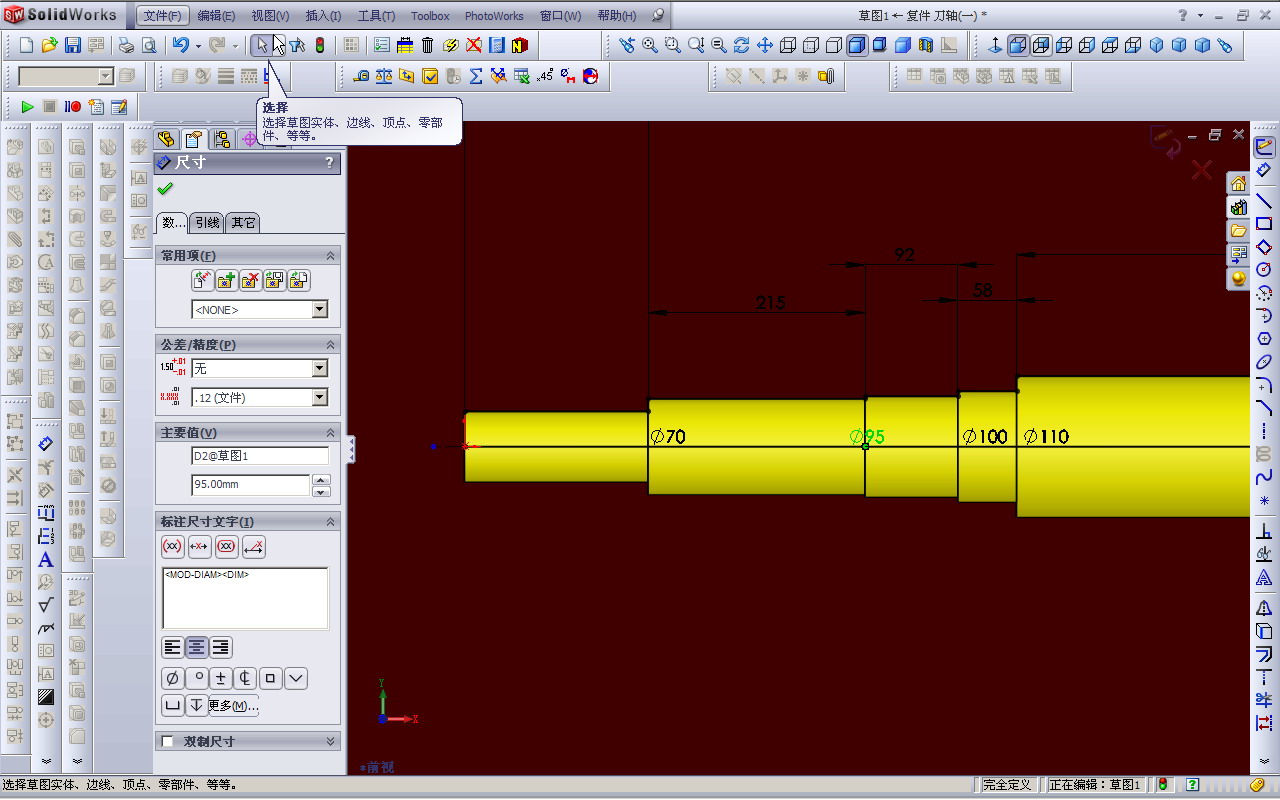
Task: Open the precision dropdown showing .12 (文件)
Action: pyautogui.click(x=320, y=398)
